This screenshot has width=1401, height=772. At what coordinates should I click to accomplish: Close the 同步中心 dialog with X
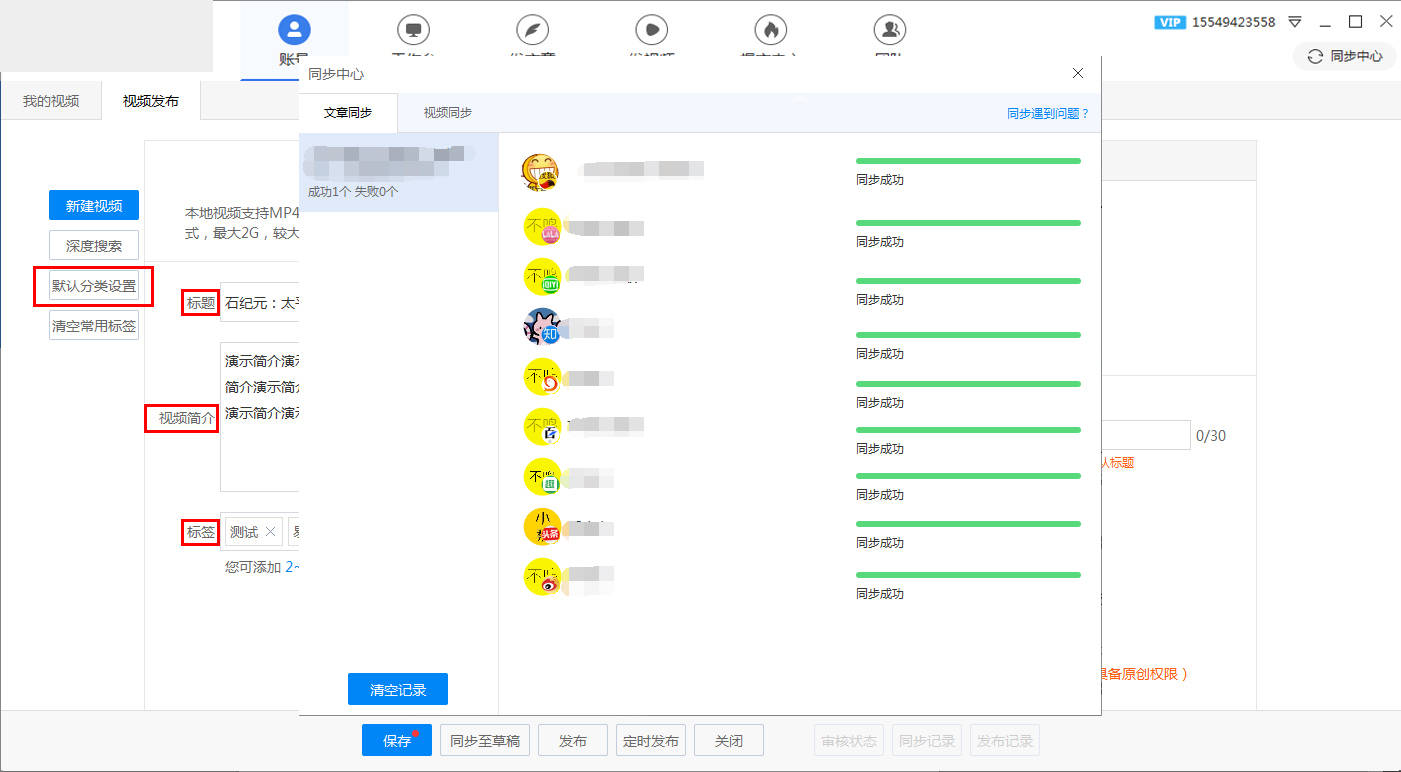[x=1078, y=73]
